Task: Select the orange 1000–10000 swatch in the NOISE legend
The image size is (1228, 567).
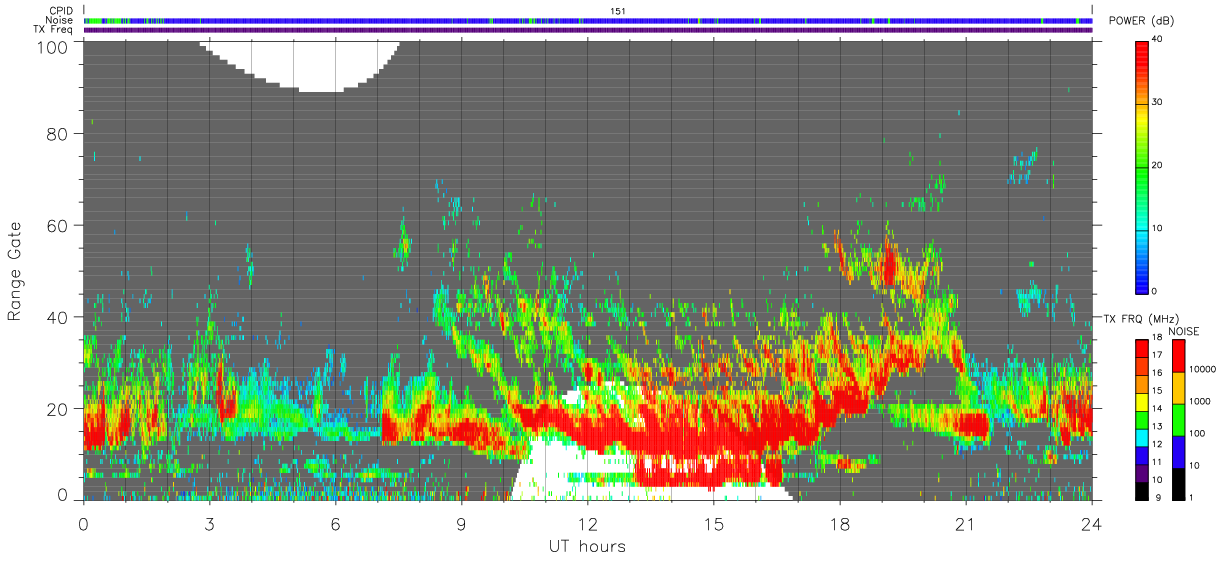Action: tap(1177, 387)
